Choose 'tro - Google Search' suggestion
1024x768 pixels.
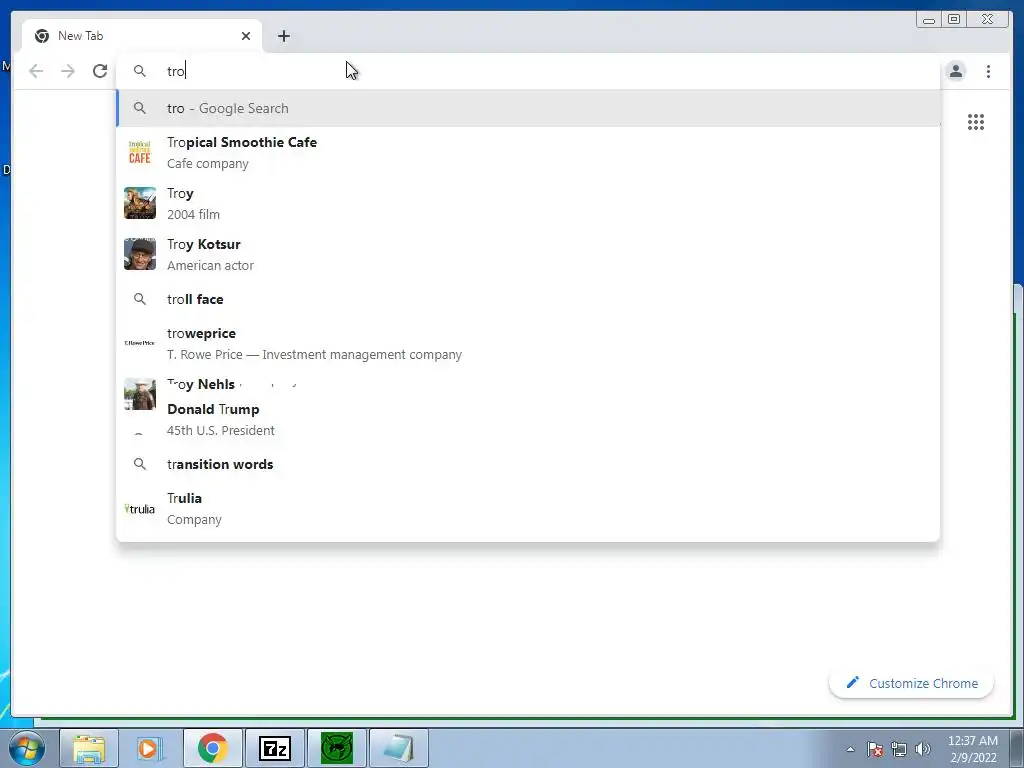click(528, 108)
